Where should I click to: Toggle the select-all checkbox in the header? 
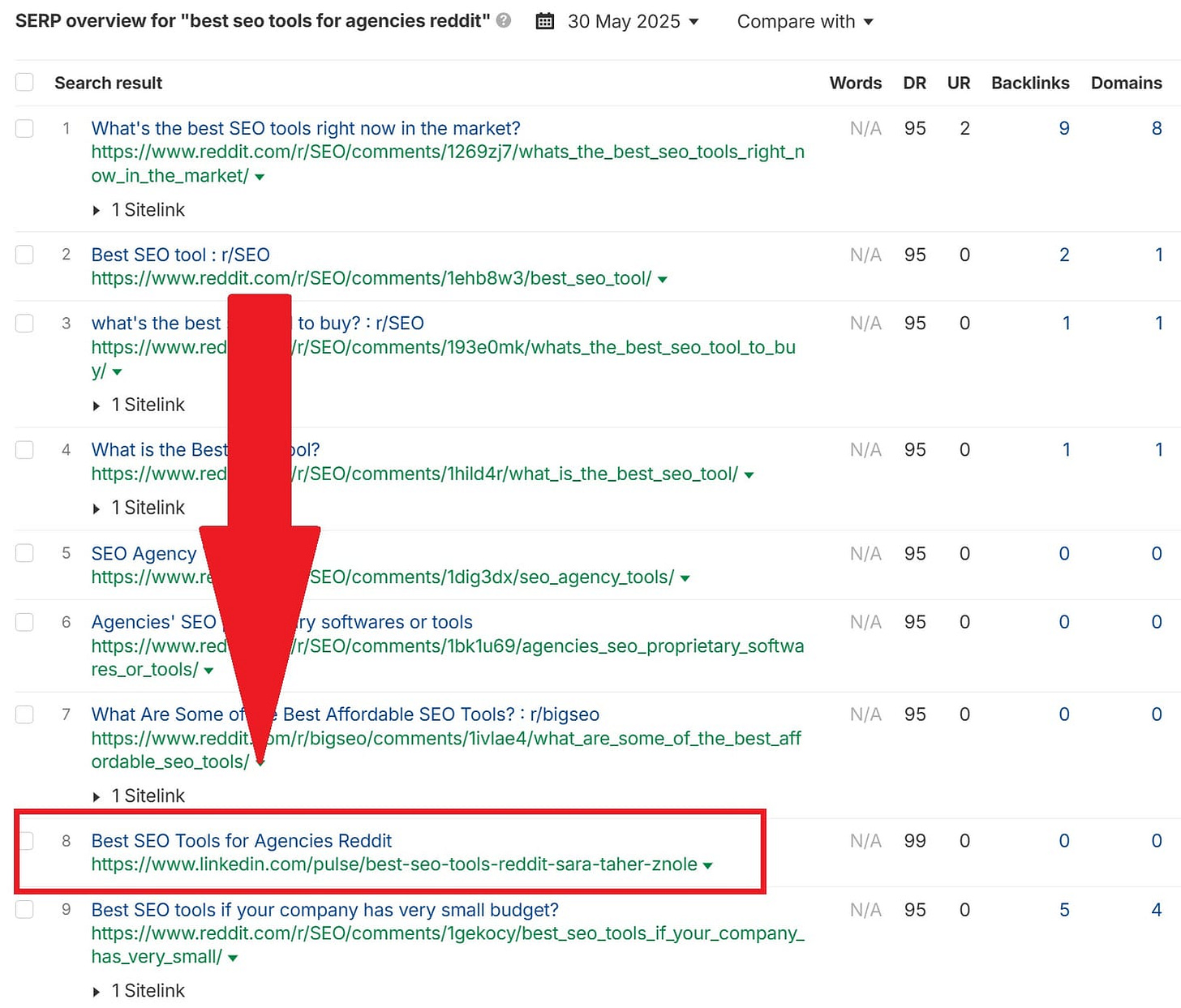tap(24, 82)
